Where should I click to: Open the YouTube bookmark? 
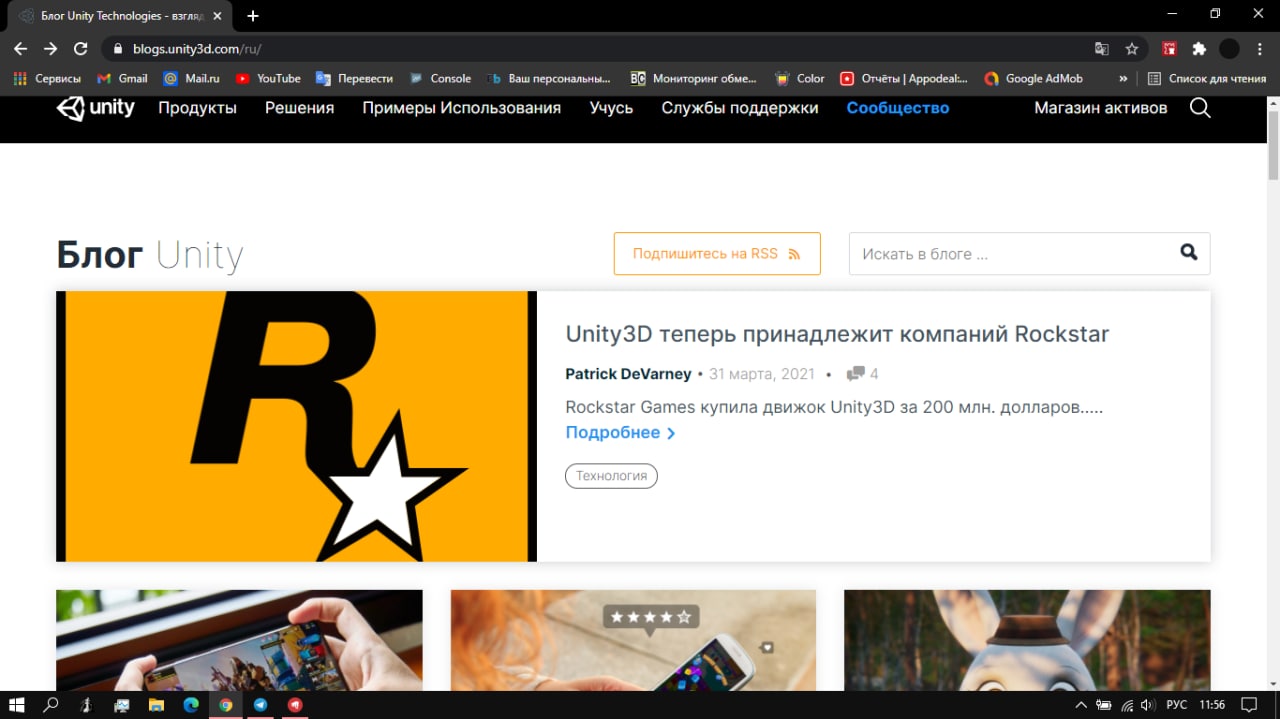pos(268,78)
